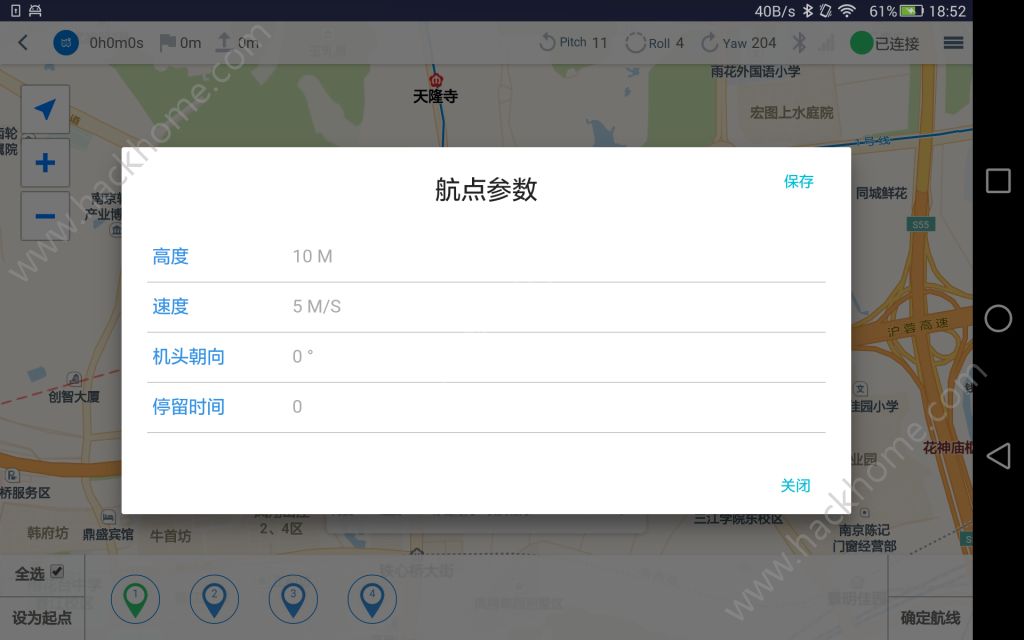Zoom out the map with minus button

click(x=45, y=216)
